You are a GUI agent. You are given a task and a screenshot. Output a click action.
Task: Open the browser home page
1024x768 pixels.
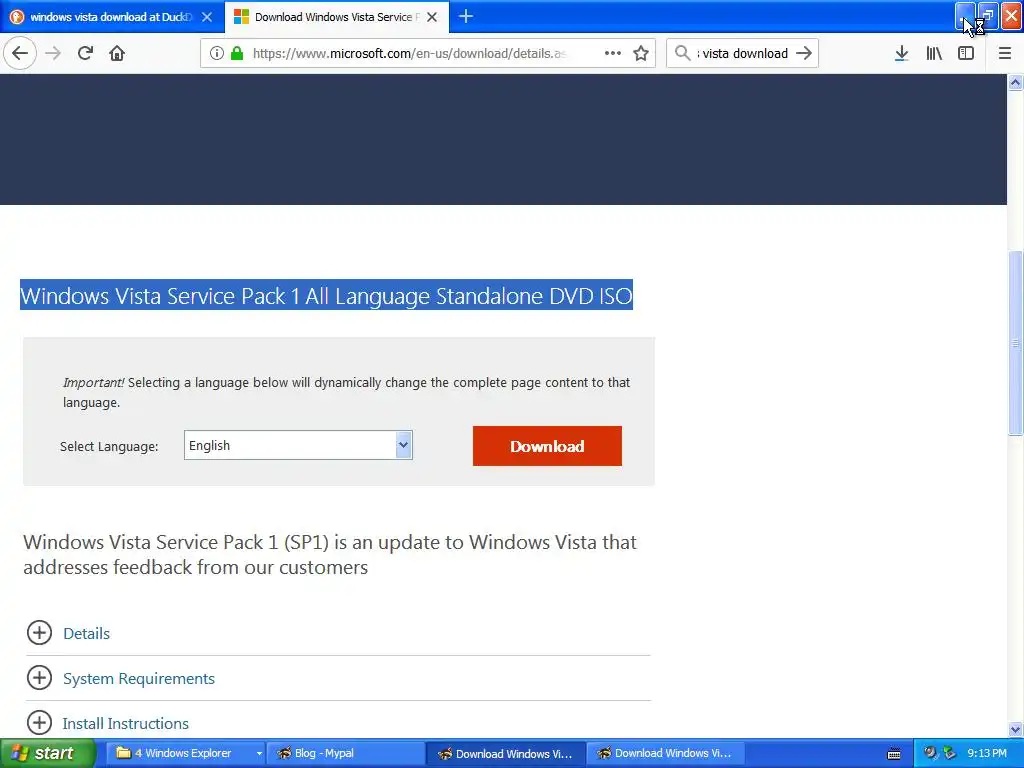(117, 53)
